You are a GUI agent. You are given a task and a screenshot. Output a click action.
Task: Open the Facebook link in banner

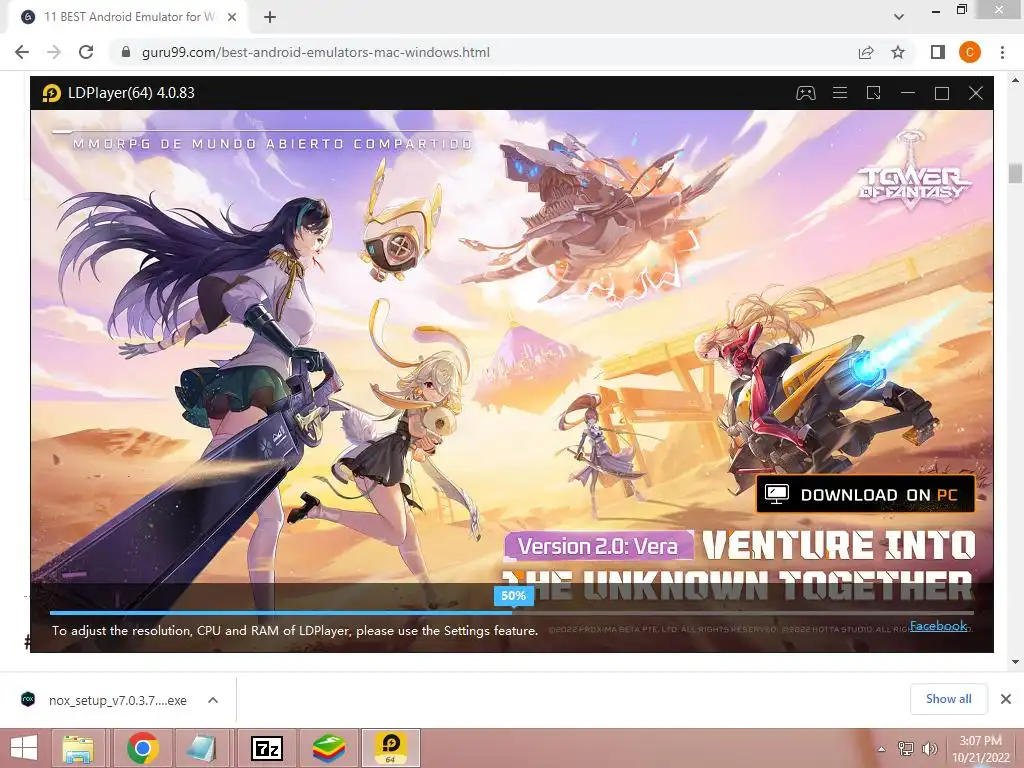[x=938, y=626]
